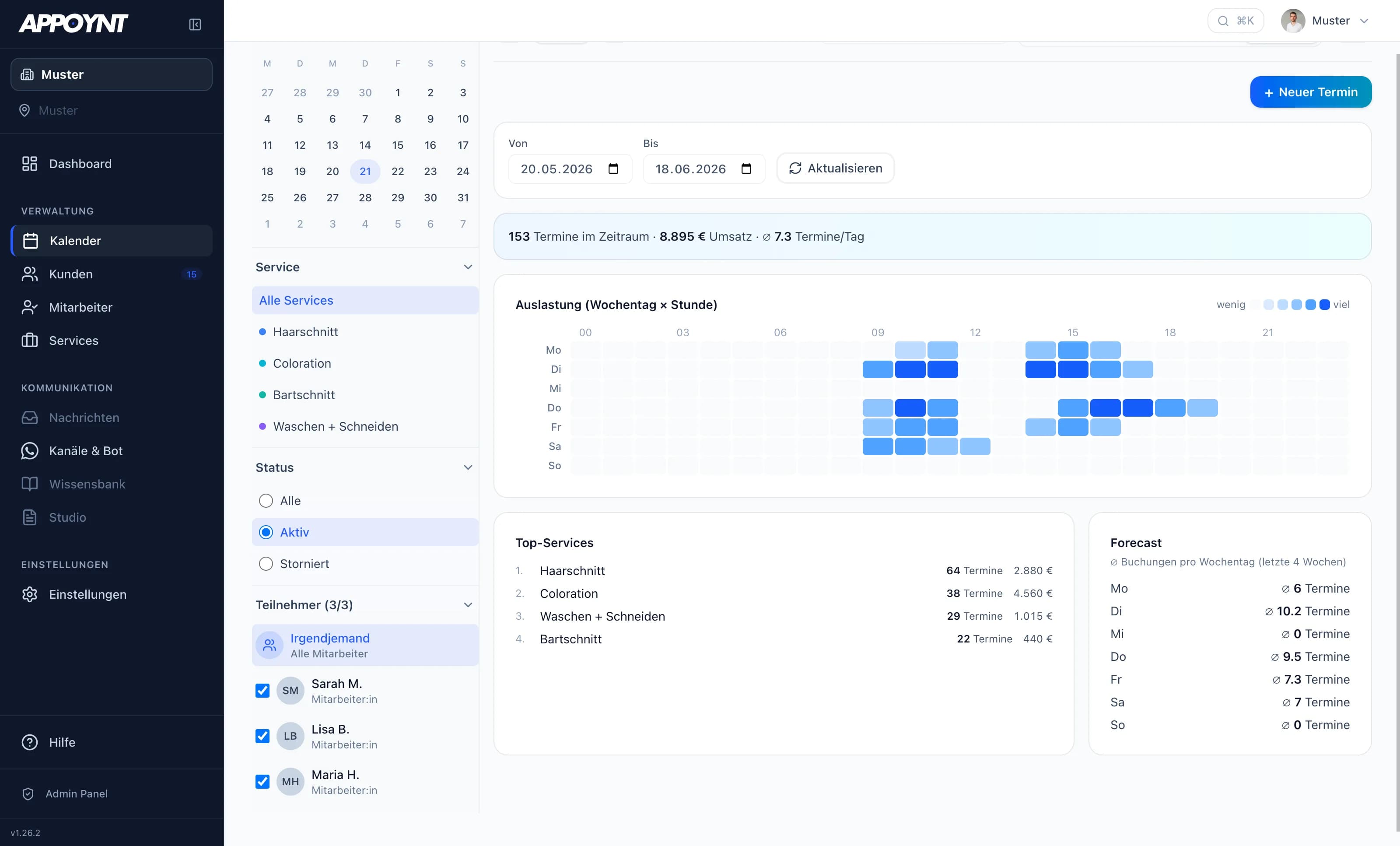Image resolution: width=1400 pixels, height=846 pixels.
Task: Click the Mitarbeiter user-check icon
Action: 30,307
